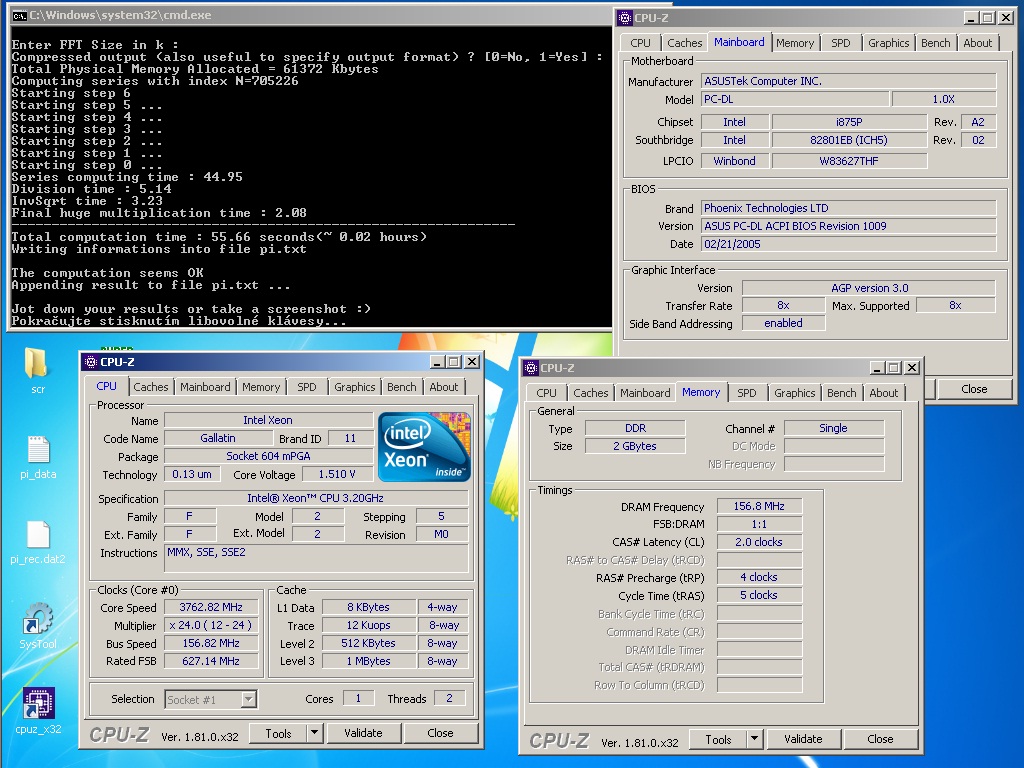Click Graphic Interface AGP version 3.0 field
The image size is (1024, 768).
[869, 288]
